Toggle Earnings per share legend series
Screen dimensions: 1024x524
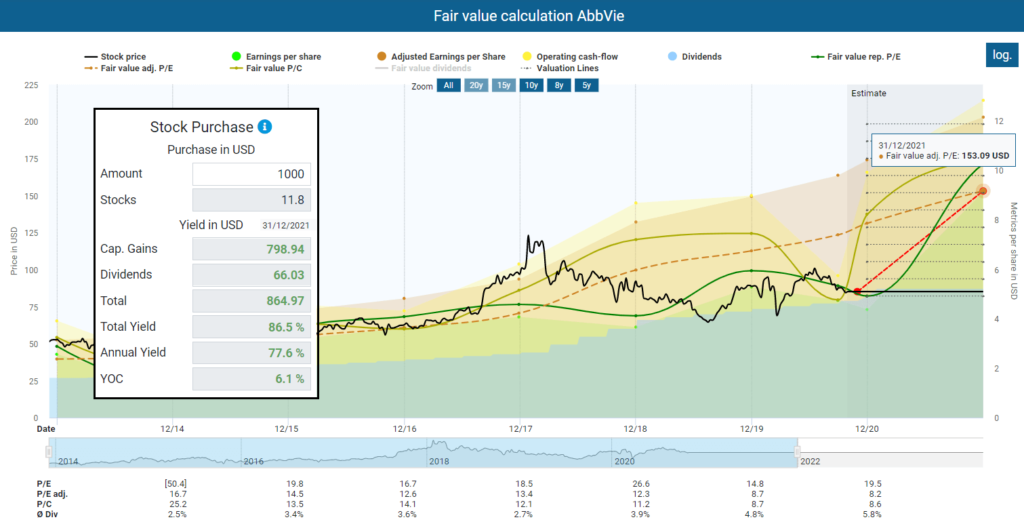[276, 57]
